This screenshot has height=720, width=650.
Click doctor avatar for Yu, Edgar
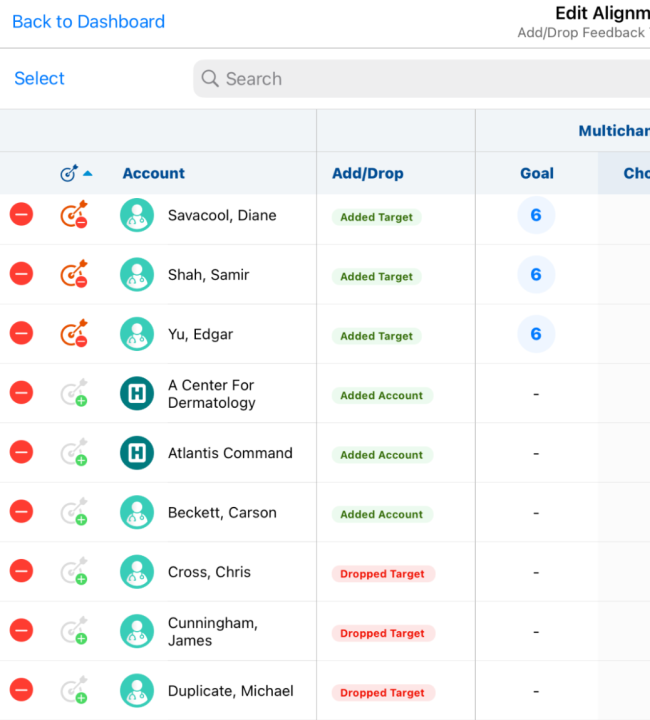pos(137,334)
